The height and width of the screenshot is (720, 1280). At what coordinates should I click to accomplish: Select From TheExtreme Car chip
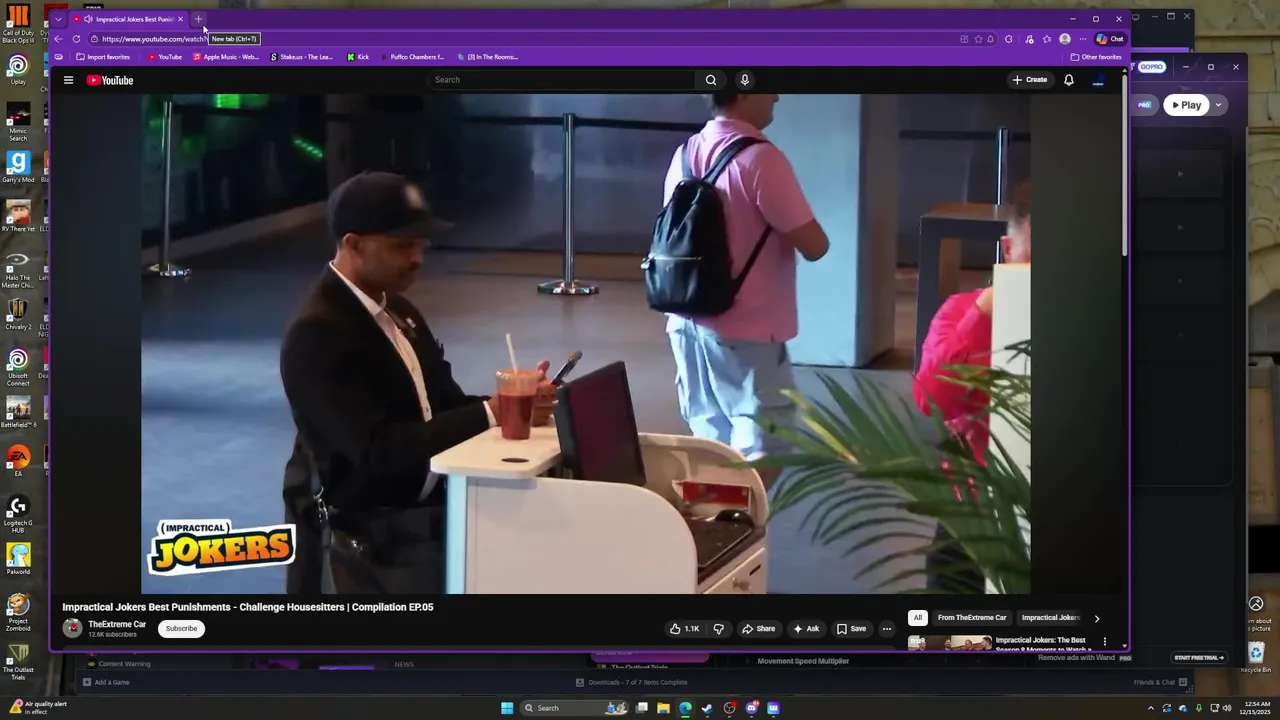[972, 618]
